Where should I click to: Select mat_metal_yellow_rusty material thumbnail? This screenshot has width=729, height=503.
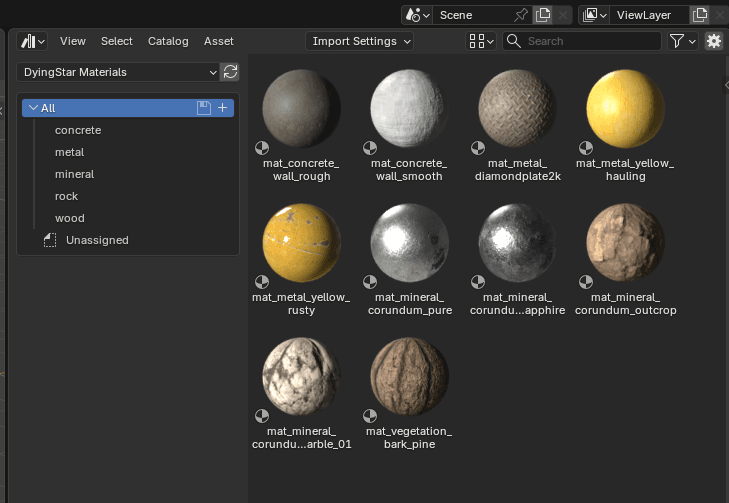tap(301, 243)
